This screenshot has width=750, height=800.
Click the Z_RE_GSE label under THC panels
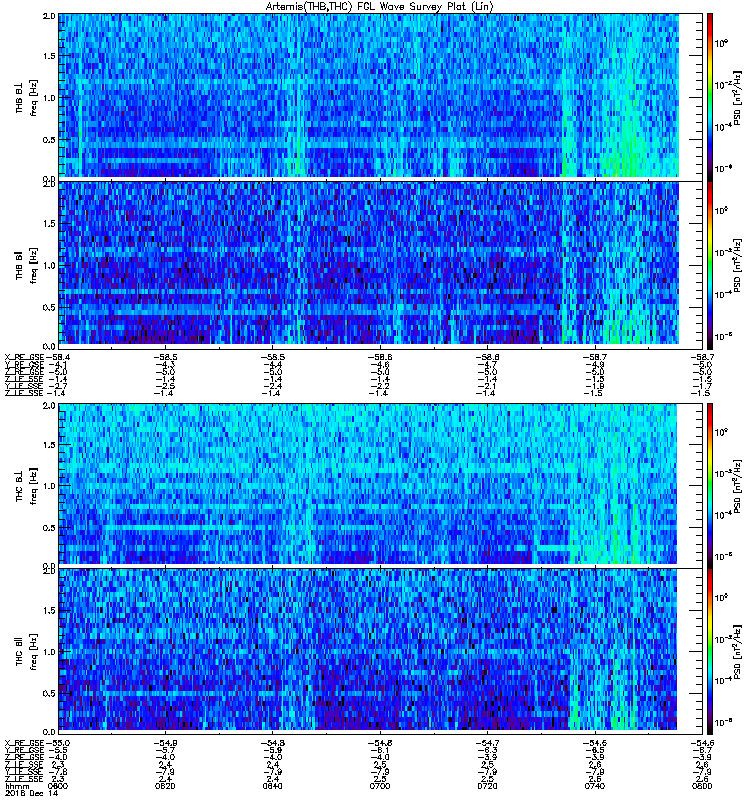[24, 757]
